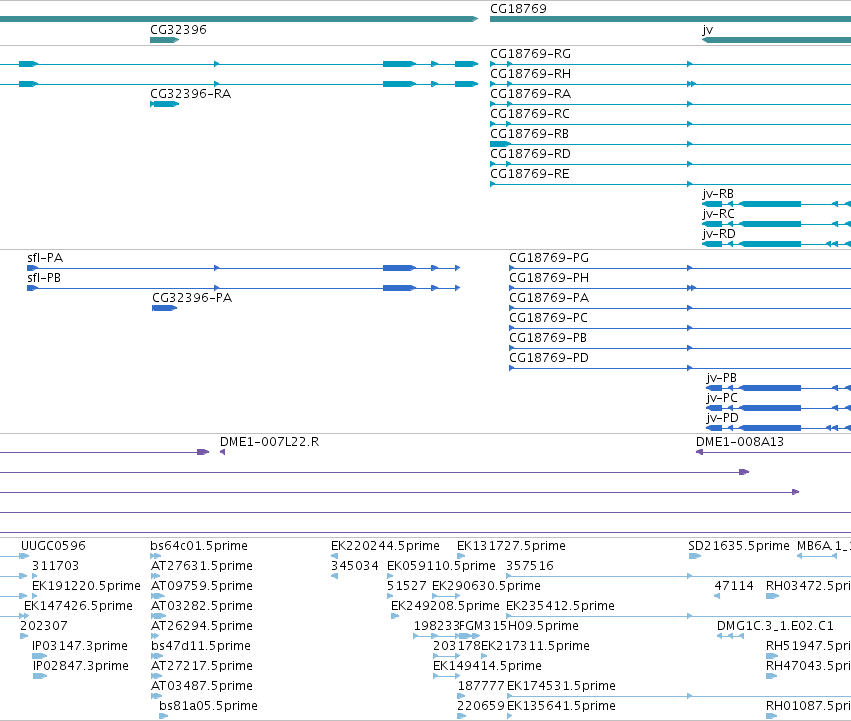The image size is (851, 721).
Task: Click EST label EK059110.5prime
Action: (x=441, y=566)
